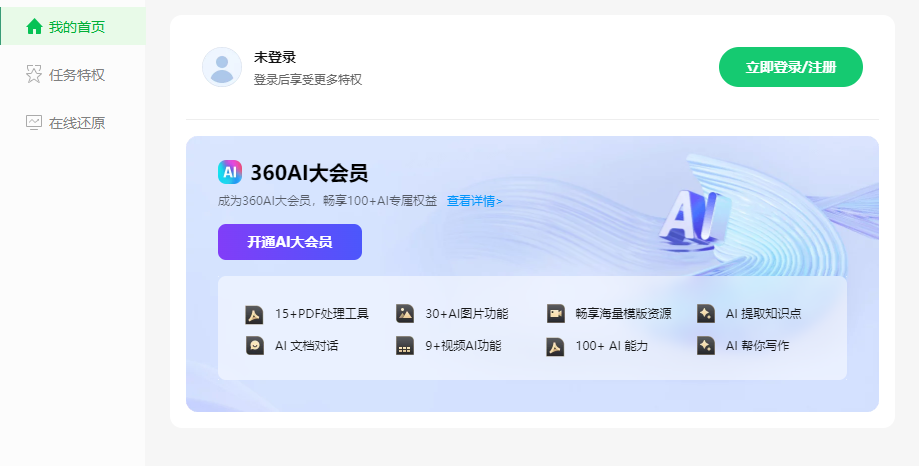Click the 在线还原 monitor icon
This screenshot has height=466, width=919.
click(x=34, y=122)
